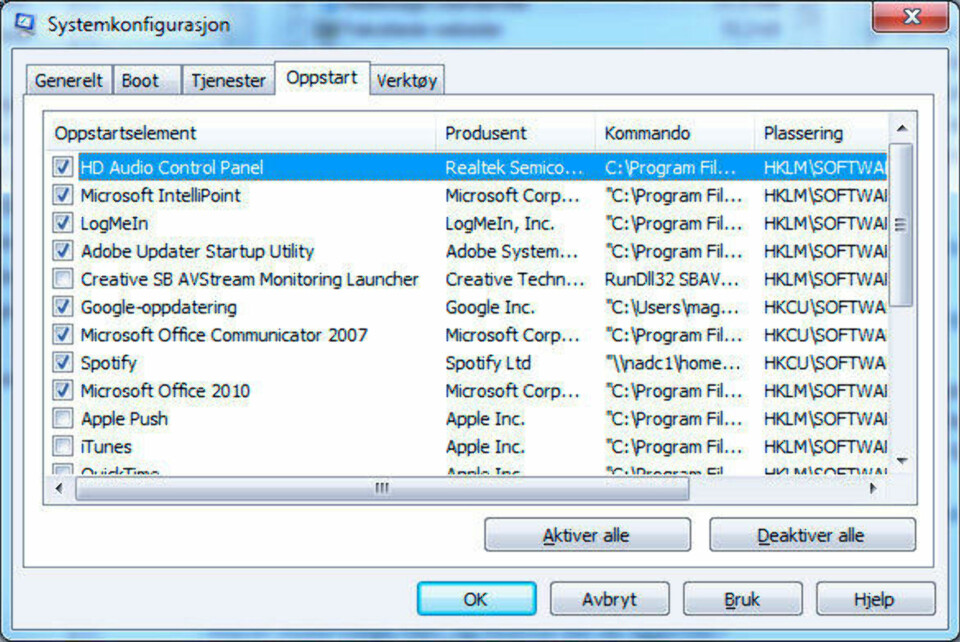Apply changes with the Bruk button
Image resolution: width=960 pixels, height=642 pixels.
(x=742, y=599)
